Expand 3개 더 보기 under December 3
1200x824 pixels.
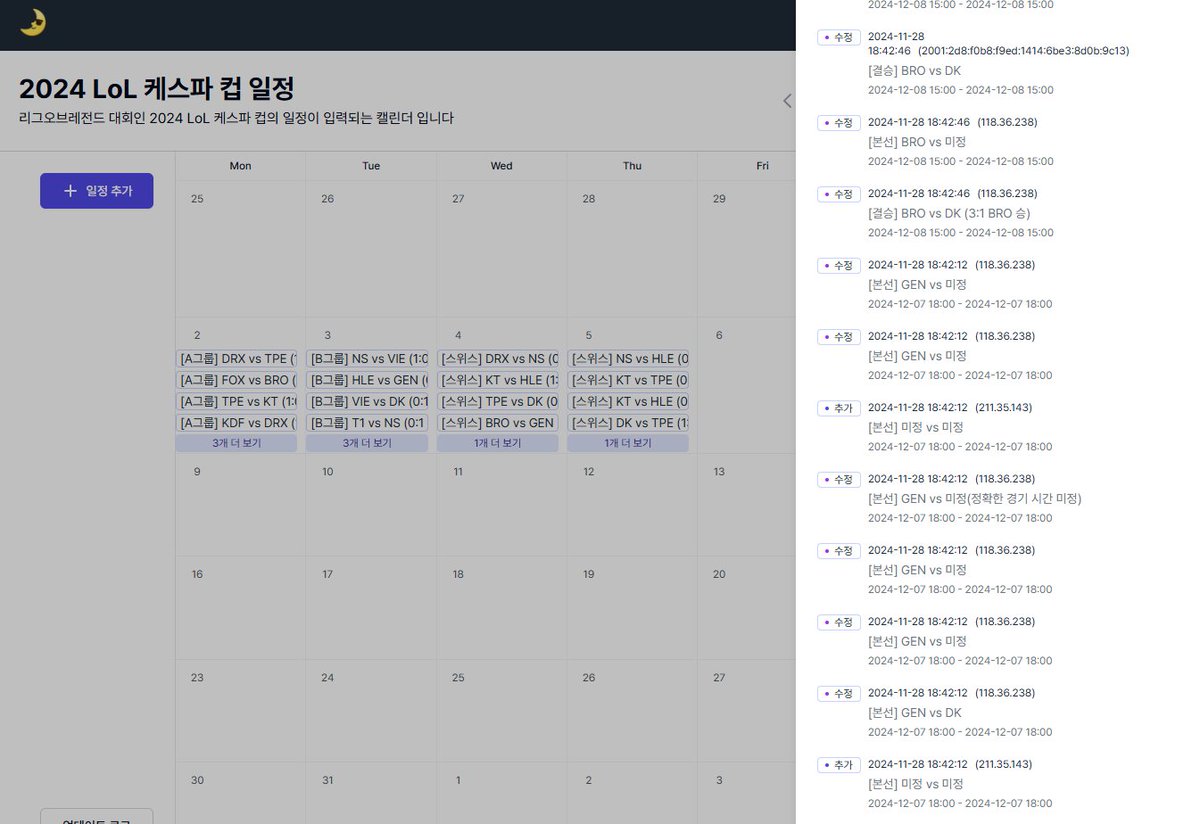click(367, 443)
